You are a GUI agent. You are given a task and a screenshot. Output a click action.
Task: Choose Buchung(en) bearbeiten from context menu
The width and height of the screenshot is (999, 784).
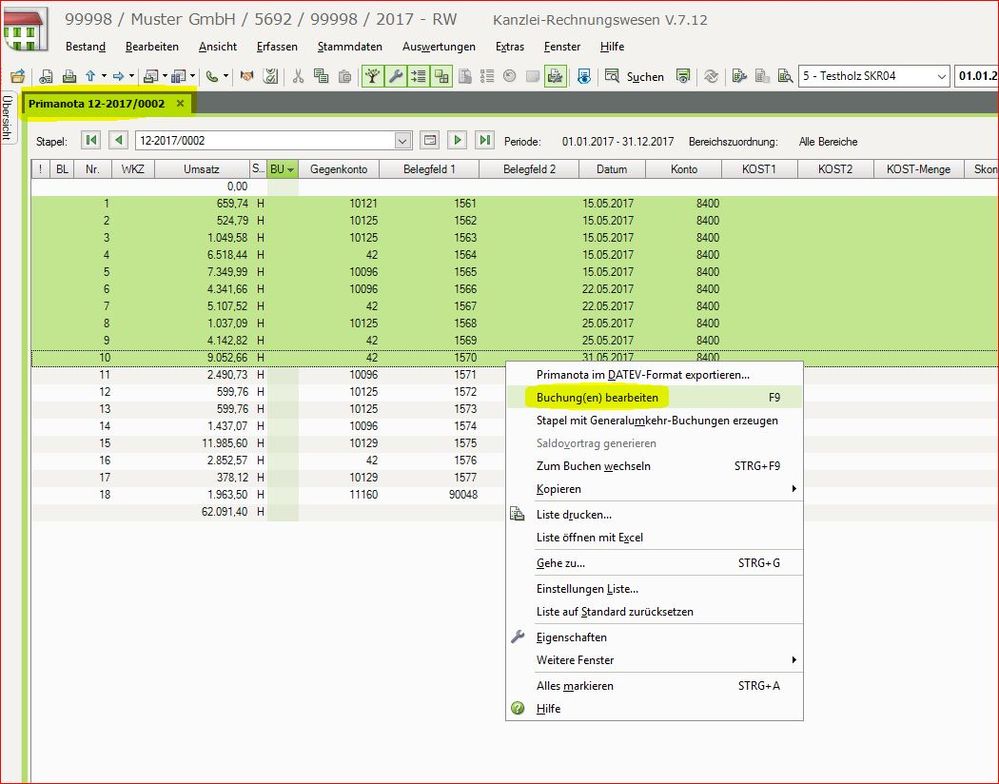click(x=597, y=397)
